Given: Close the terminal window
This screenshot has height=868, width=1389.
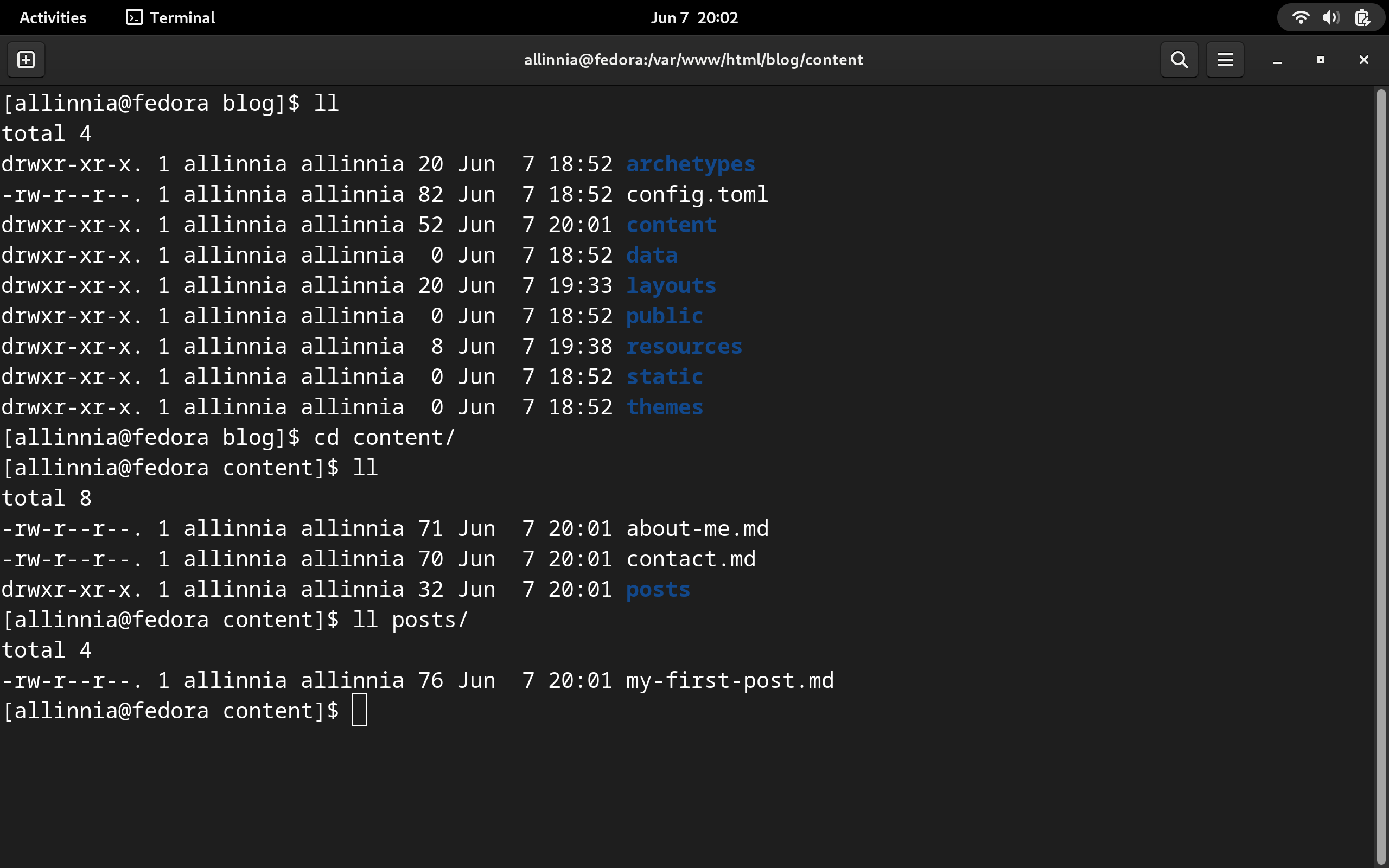Looking at the screenshot, I should click(x=1363, y=60).
